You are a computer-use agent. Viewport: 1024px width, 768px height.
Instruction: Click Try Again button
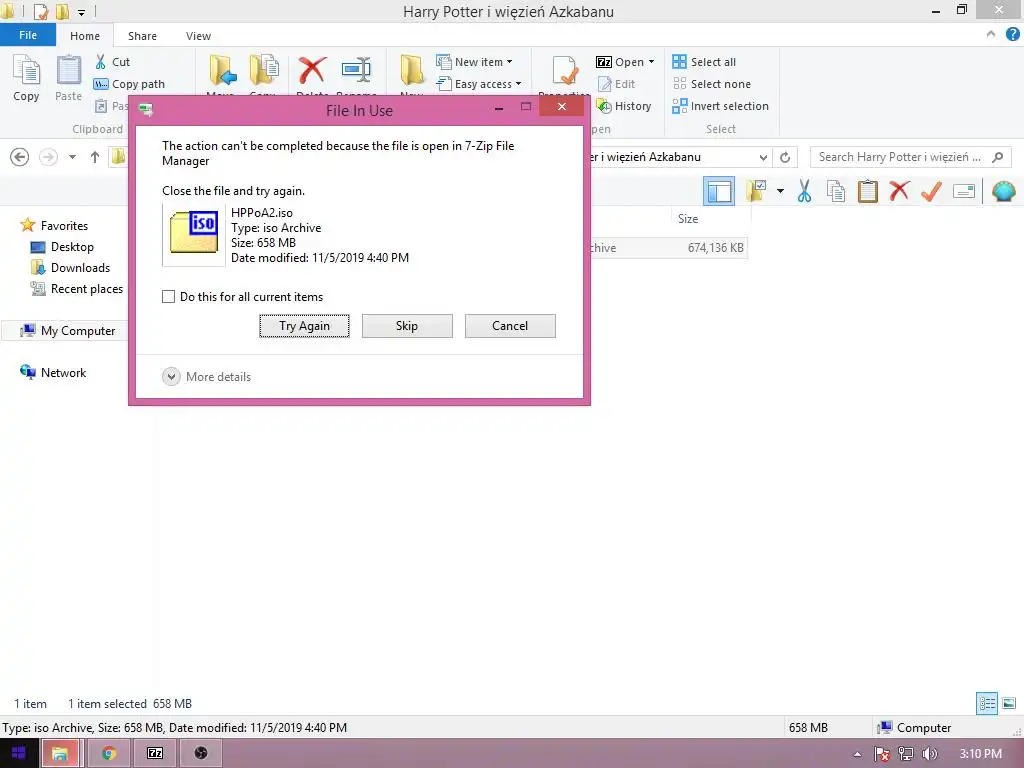click(304, 326)
